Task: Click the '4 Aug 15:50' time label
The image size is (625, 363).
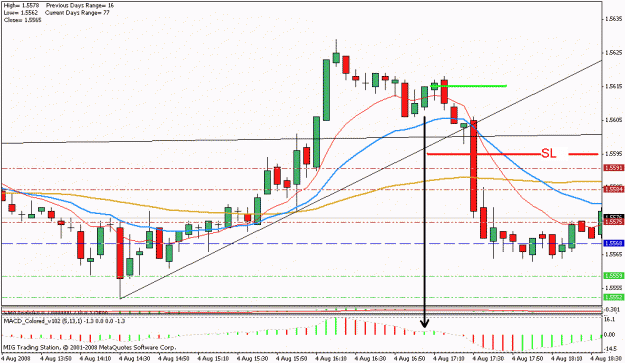Action: [x=291, y=359]
